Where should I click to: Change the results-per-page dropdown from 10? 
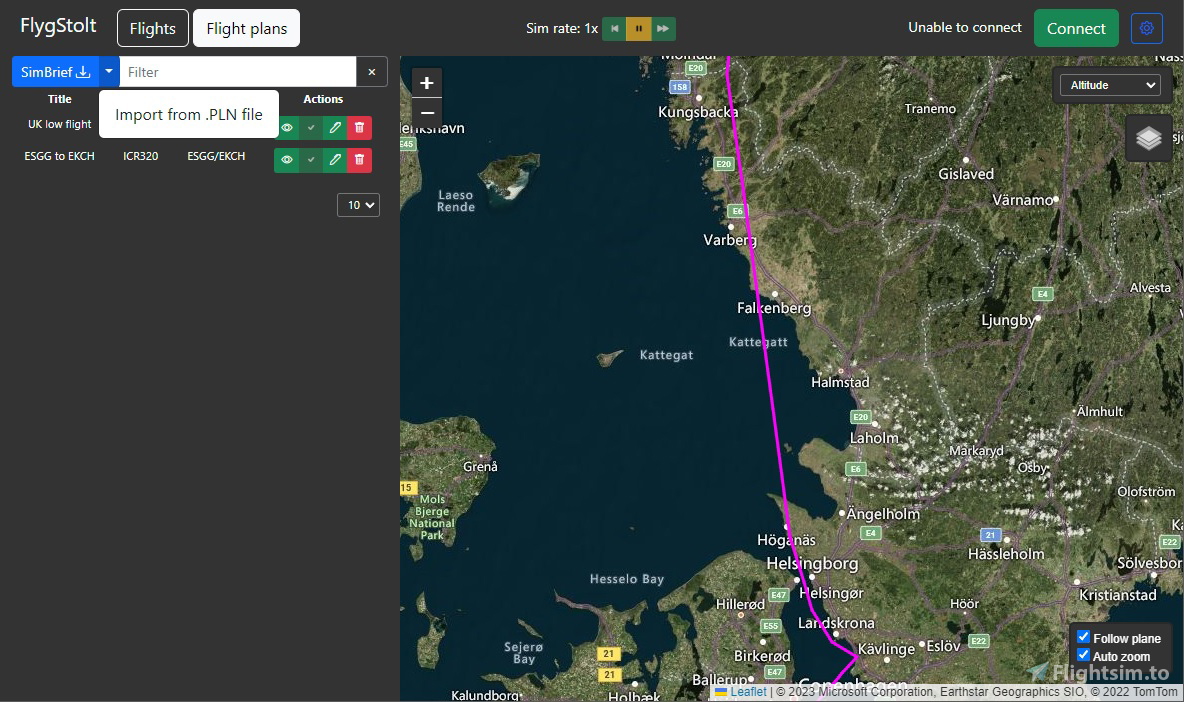[358, 204]
